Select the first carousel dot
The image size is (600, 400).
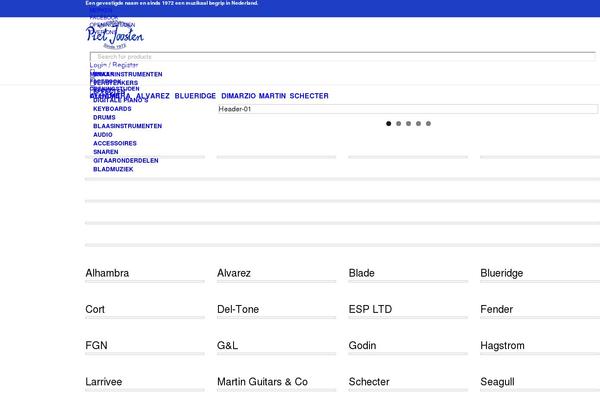pos(388,124)
